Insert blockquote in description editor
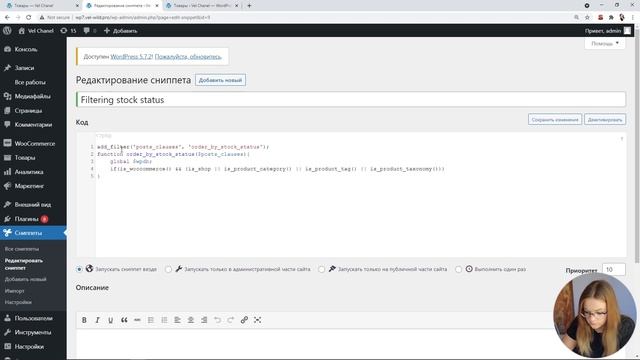The height and width of the screenshot is (360, 640). coord(124,320)
